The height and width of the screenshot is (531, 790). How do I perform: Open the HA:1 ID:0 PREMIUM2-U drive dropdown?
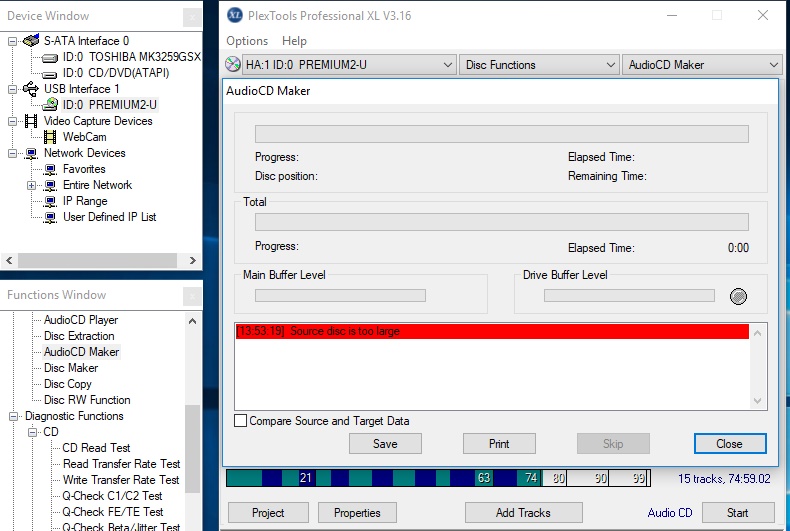click(x=349, y=64)
